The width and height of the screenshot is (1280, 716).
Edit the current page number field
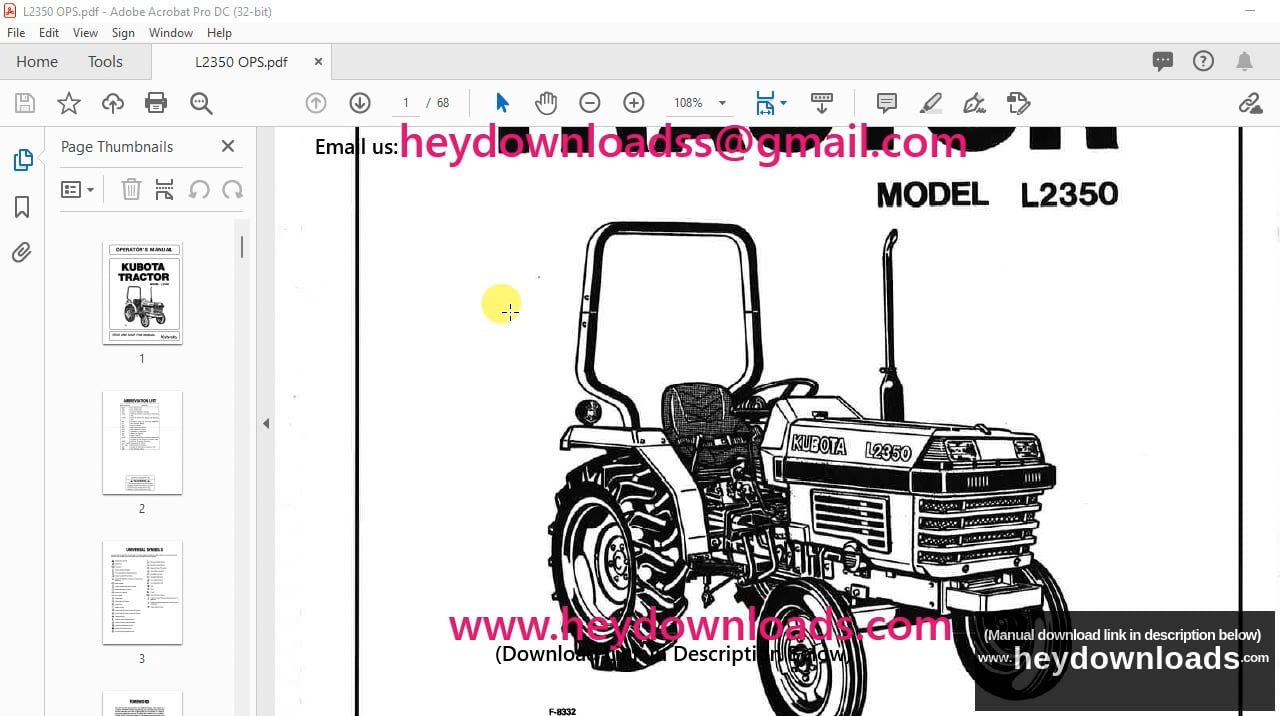(x=405, y=103)
